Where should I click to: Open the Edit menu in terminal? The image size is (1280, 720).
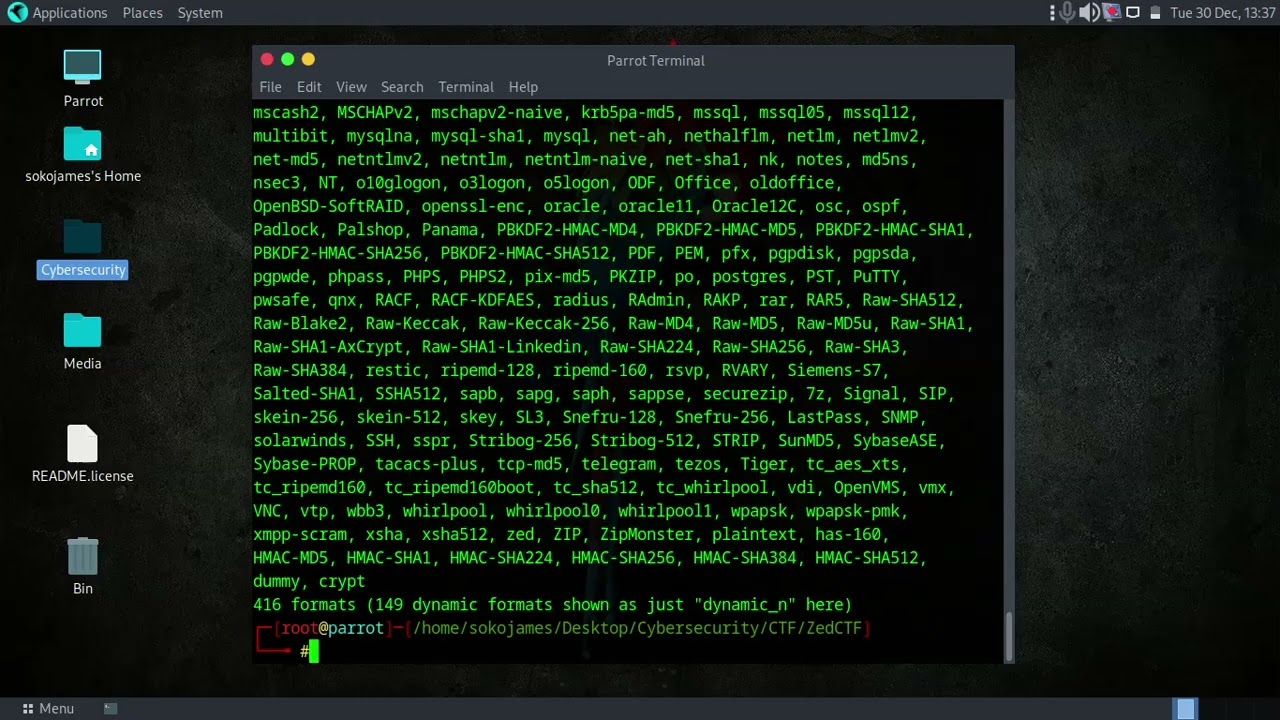point(309,87)
